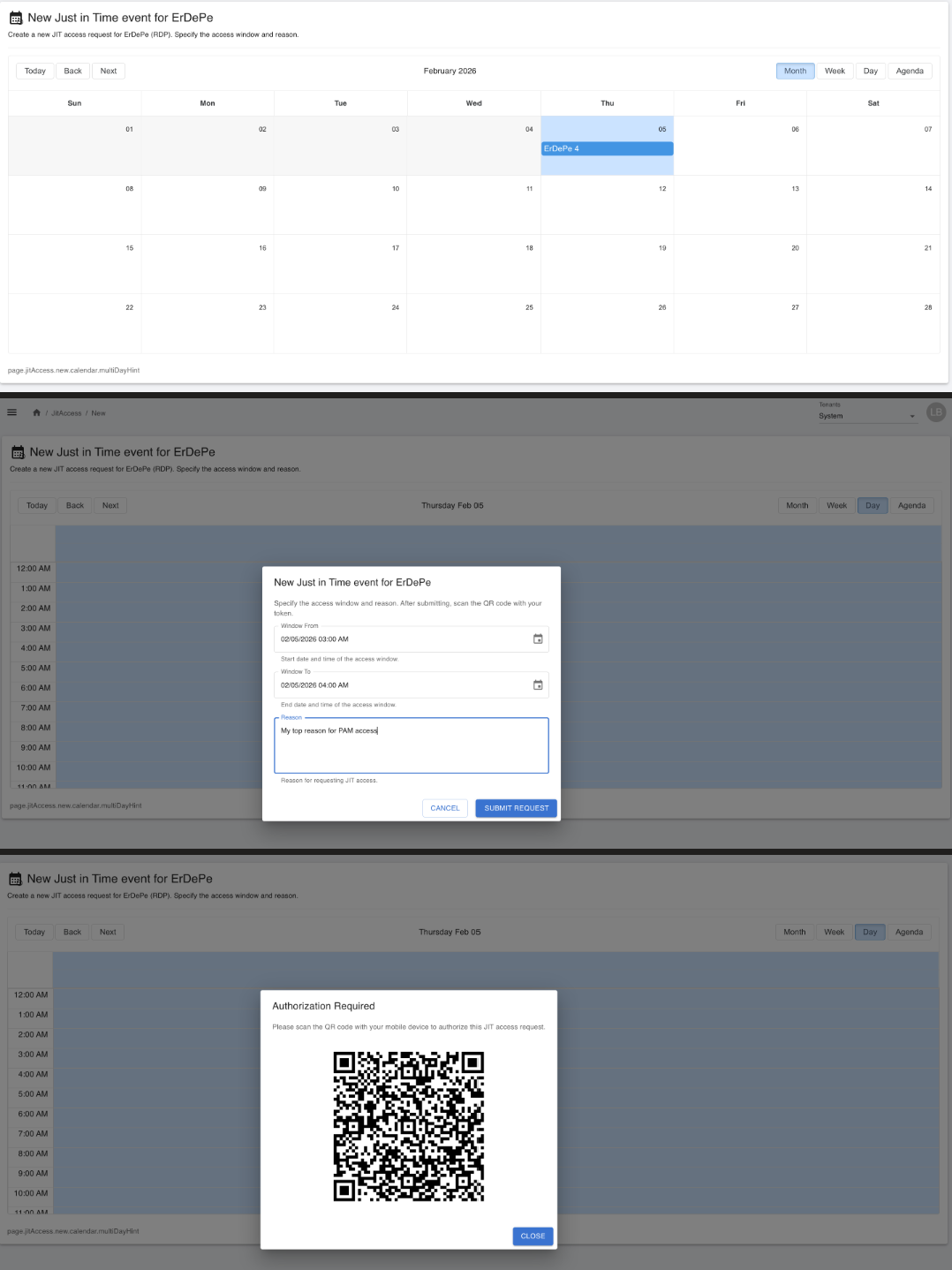Open the LE user avatar menu
Screen dimensions: 952x1270
pos(935,412)
